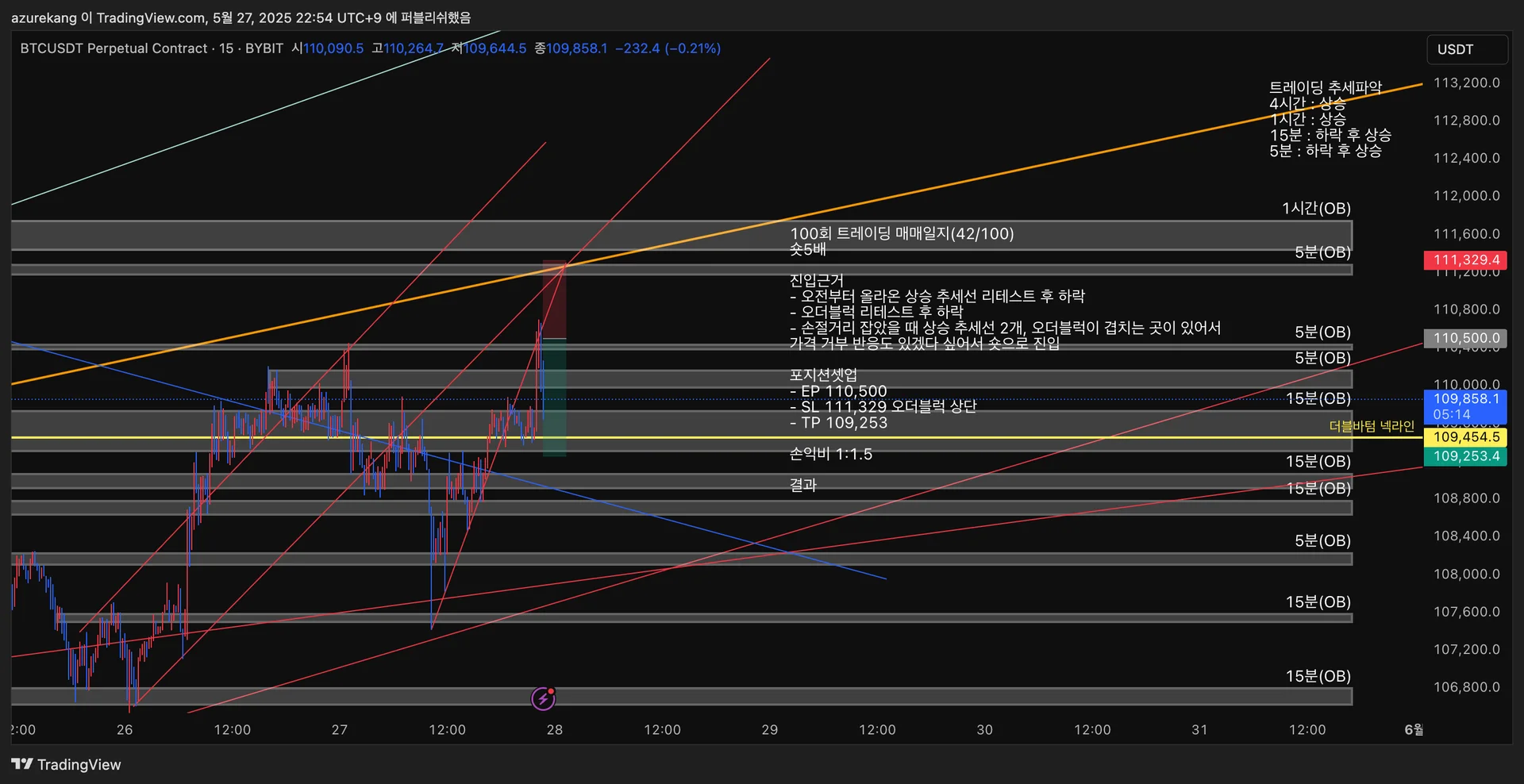Click the '오더블럭 리테스트 후 하락' line
1524x784 pixels.
pos(876,312)
